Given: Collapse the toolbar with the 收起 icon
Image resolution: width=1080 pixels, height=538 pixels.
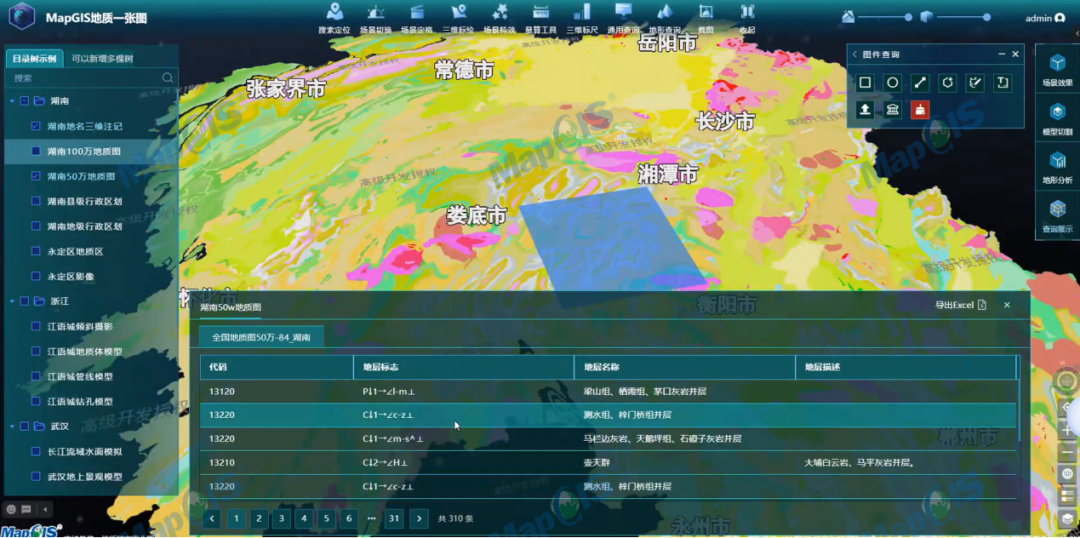Looking at the screenshot, I should tap(747, 19).
